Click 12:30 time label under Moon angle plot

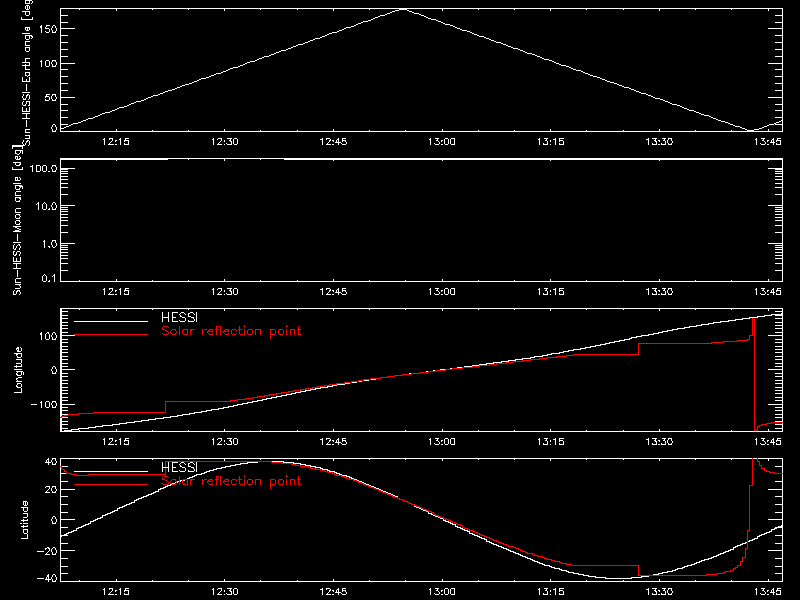click(x=224, y=291)
